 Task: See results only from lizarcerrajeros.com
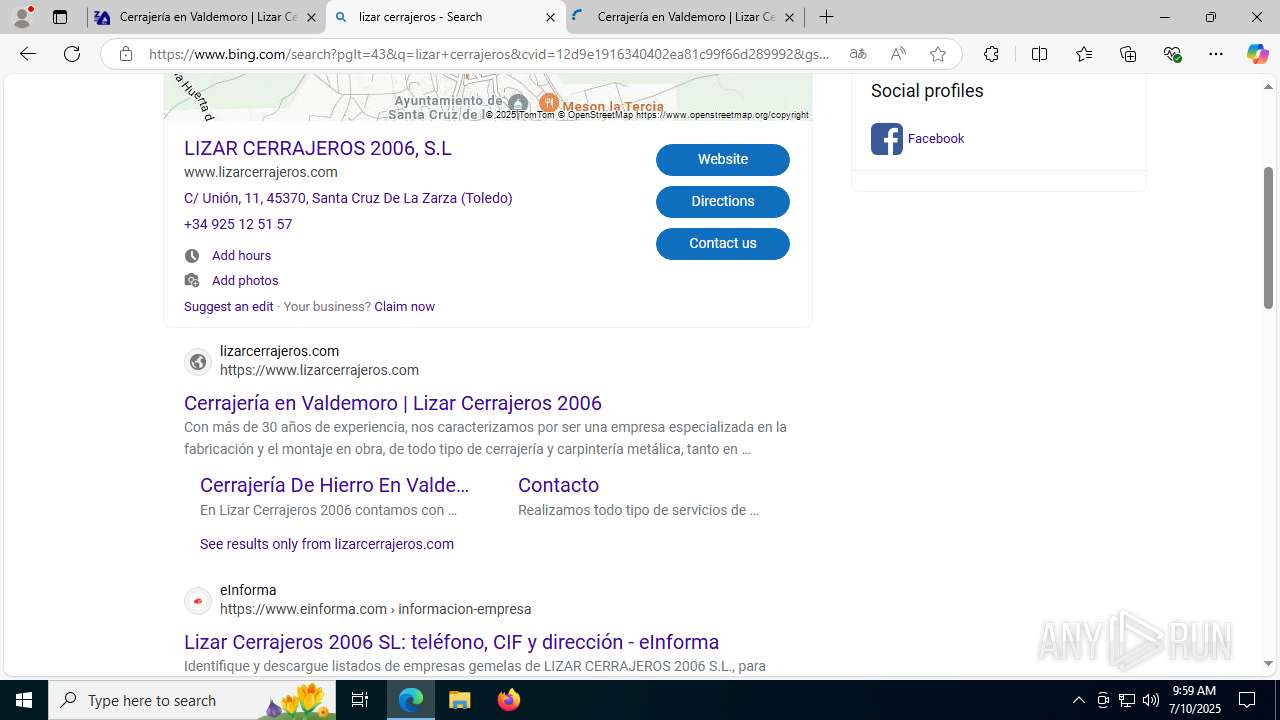[x=327, y=544]
